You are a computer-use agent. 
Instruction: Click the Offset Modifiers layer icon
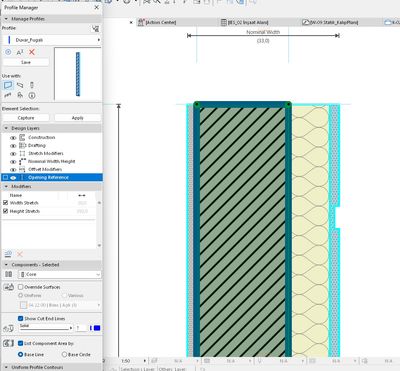tap(22, 169)
